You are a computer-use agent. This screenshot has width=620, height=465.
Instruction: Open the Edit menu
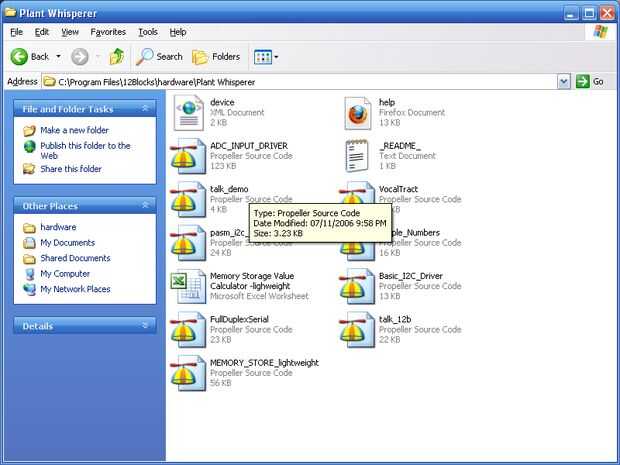click(42, 32)
